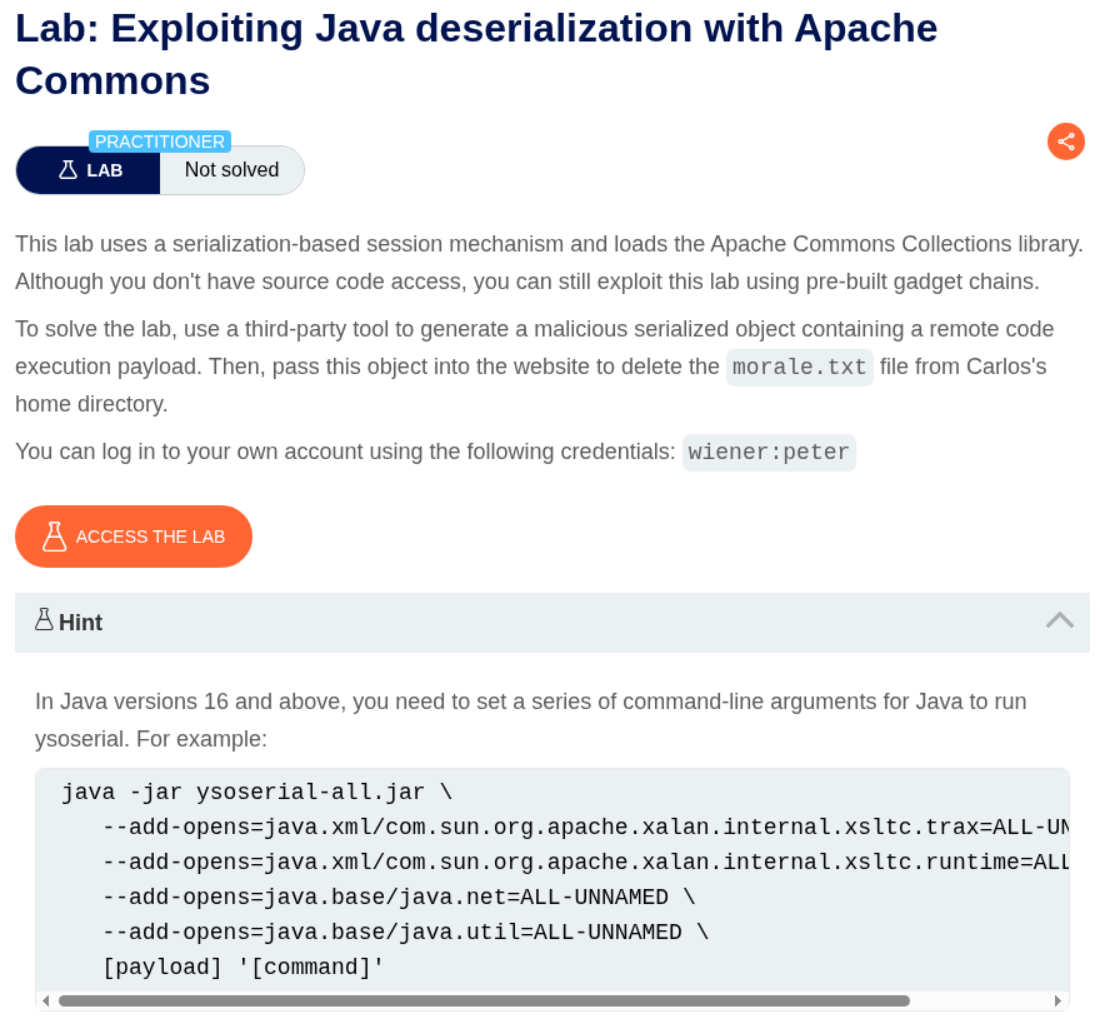Open the lab via ACCESS THE LAB text
This screenshot has width=1100, height=1022.
150,537
